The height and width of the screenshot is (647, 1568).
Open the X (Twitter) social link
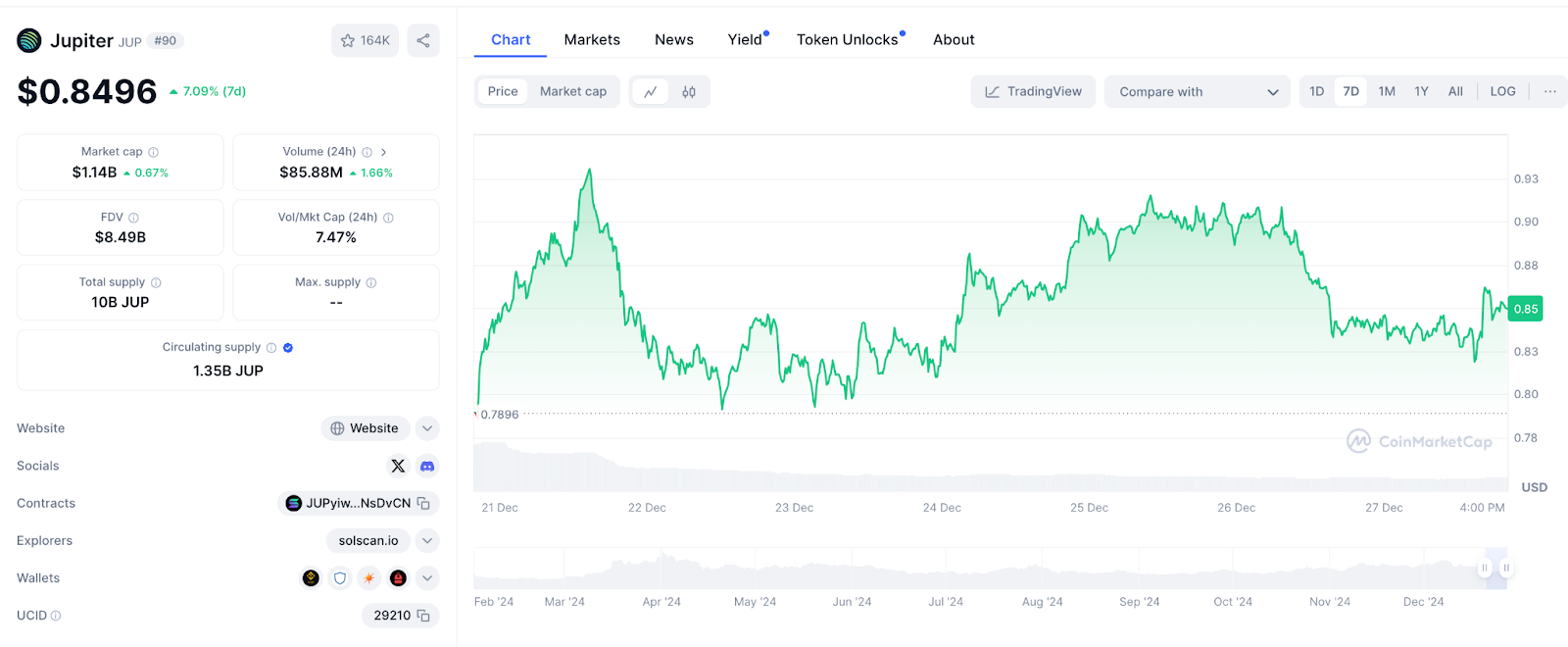[x=398, y=466]
